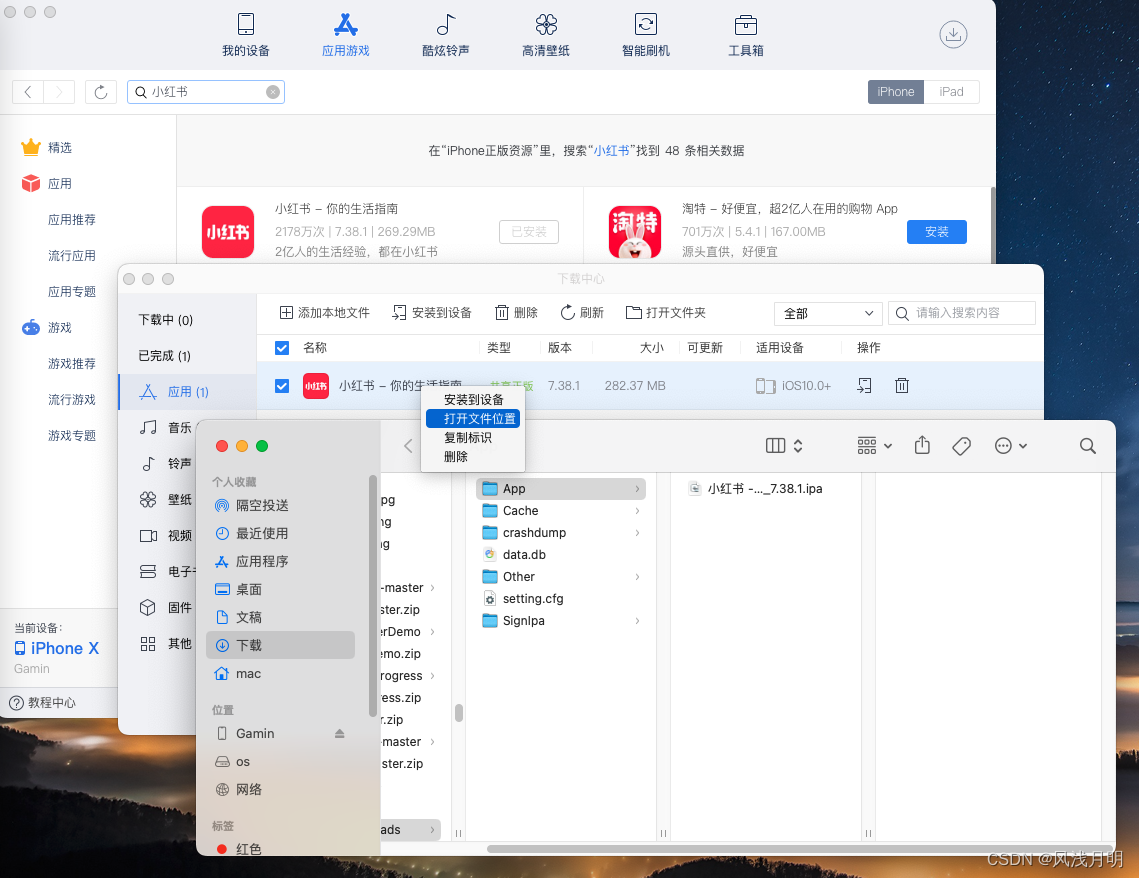Select the iPhone device filter

pyautogui.click(x=896, y=92)
